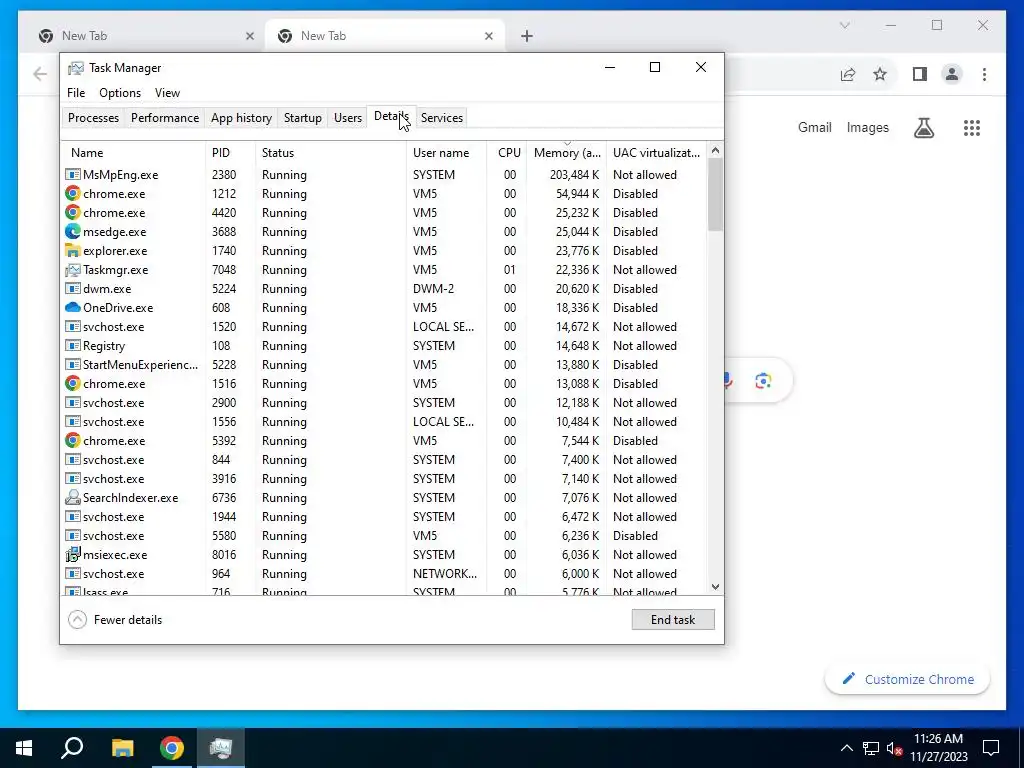This screenshot has height=768, width=1024.
Task: Click the muted volume tray icon
Action: tap(894, 748)
